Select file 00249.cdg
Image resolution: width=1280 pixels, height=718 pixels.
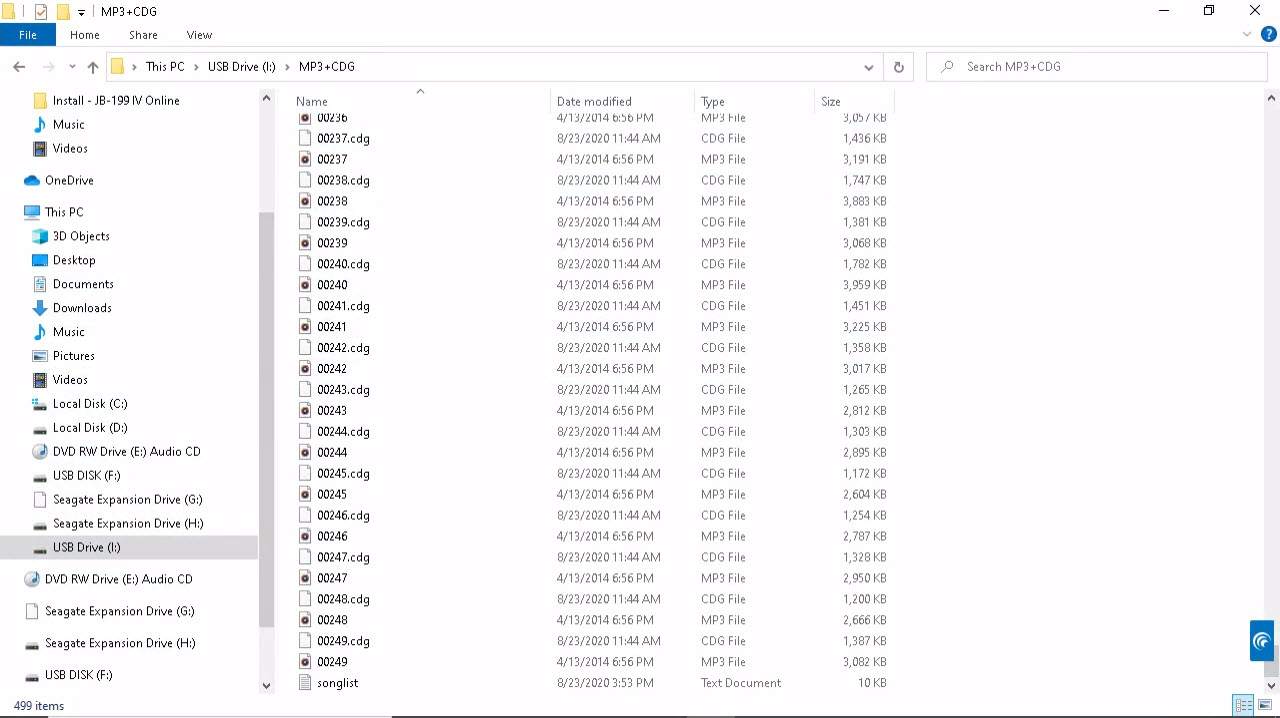pos(343,642)
